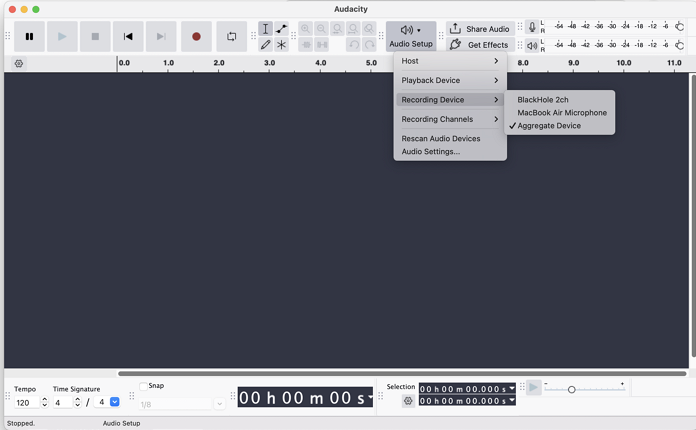Open selection end time format dropdown
Image resolution: width=696 pixels, height=430 pixels.
click(512, 400)
